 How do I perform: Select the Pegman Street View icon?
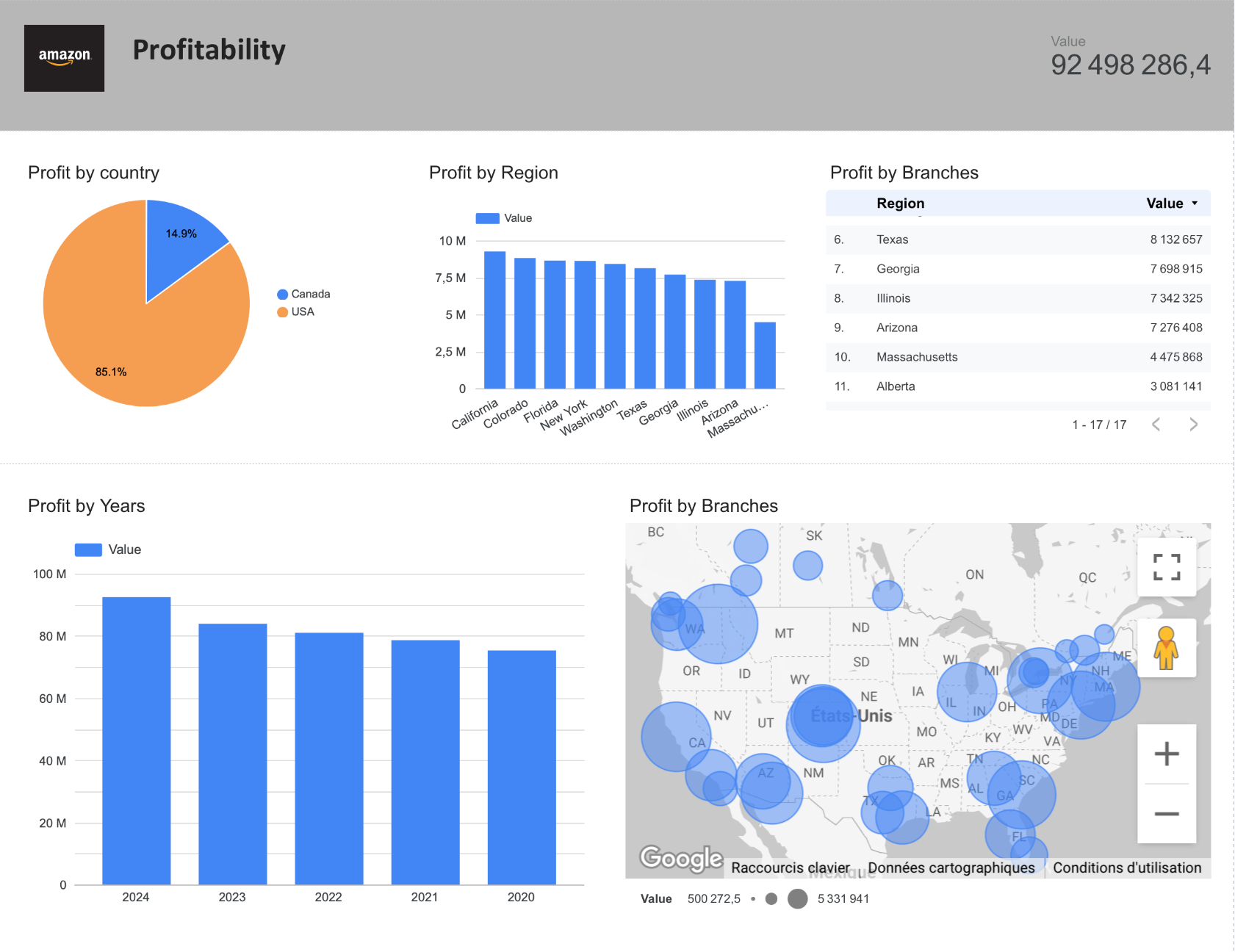tap(1167, 649)
